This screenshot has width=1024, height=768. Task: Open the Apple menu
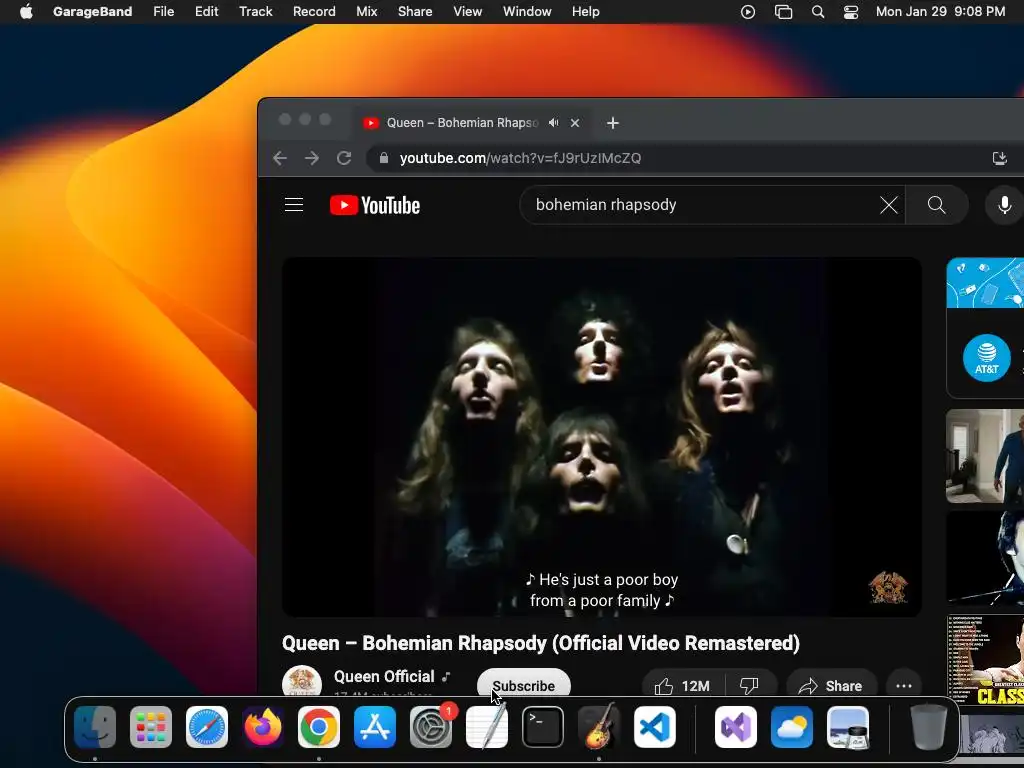pyautogui.click(x=26, y=11)
